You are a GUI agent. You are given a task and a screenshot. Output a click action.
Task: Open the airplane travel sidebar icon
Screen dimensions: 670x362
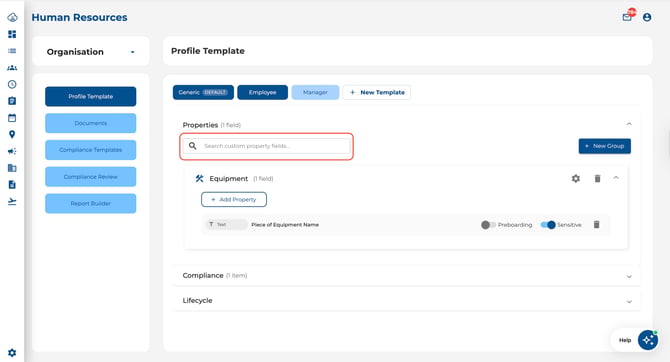12,201
